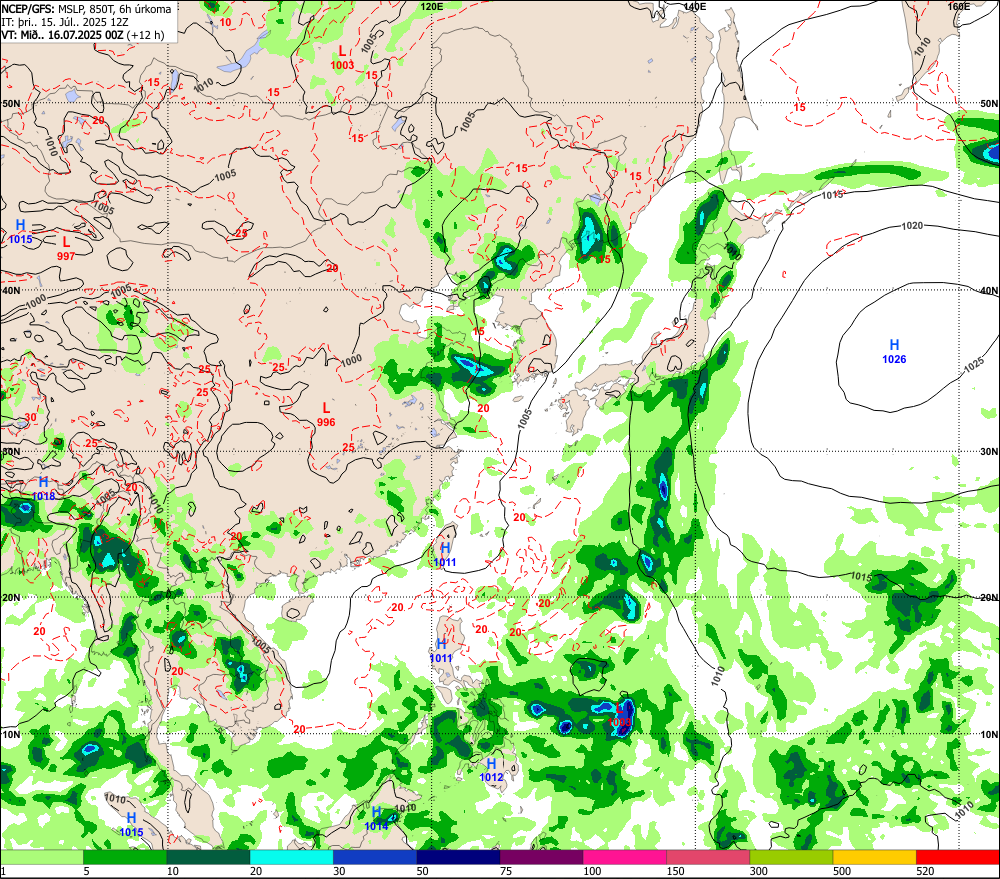Click the medium green 5–10 mm legend swatch

[125, 857]
